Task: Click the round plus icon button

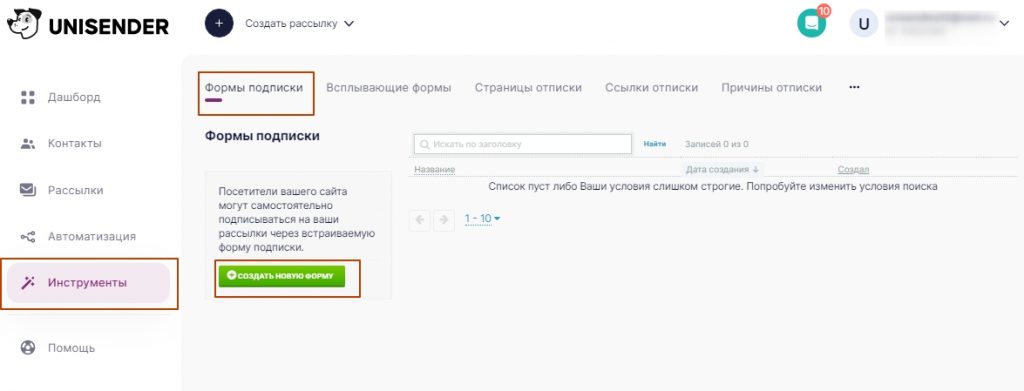Action: [219, 23]
